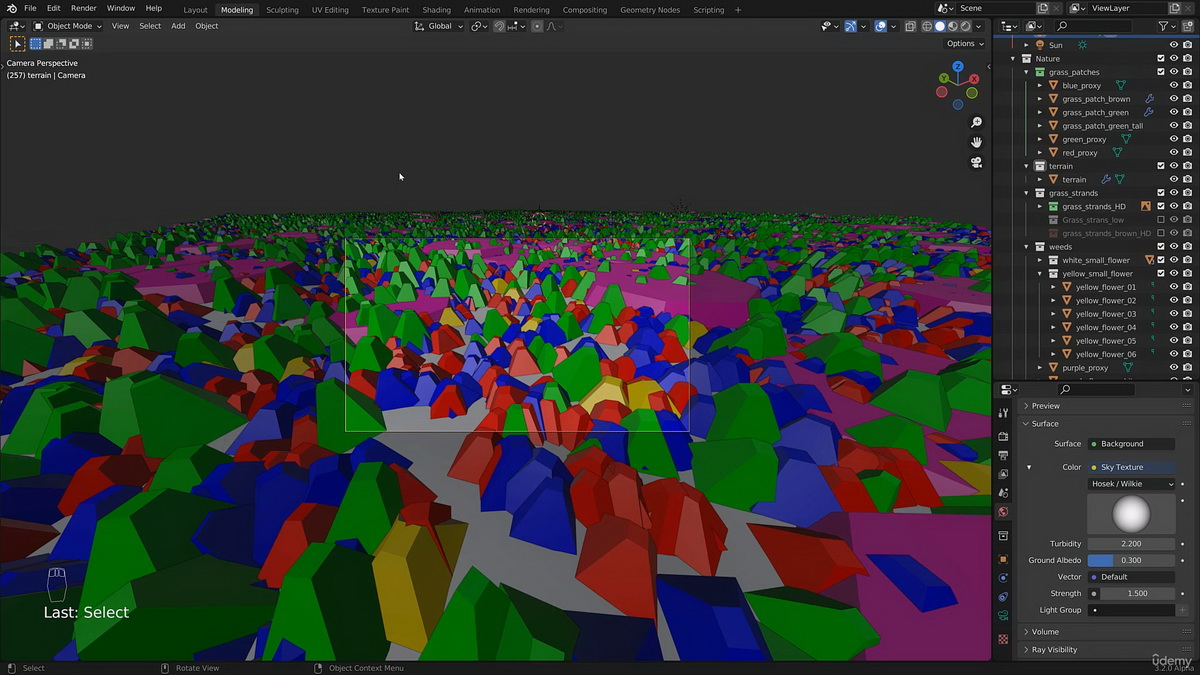This screenshot has height=675, width=1200.
Task: Open the Collection properties tab
Action: tap(1003, 536)
